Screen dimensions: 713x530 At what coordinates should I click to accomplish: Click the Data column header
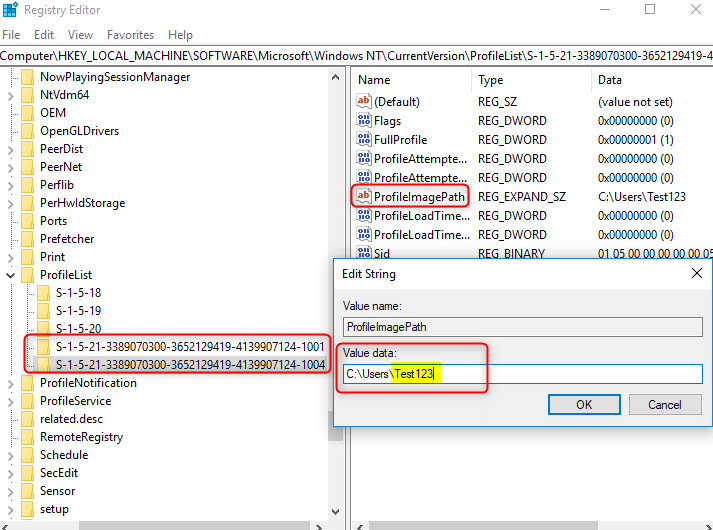[x=609, y=80]
